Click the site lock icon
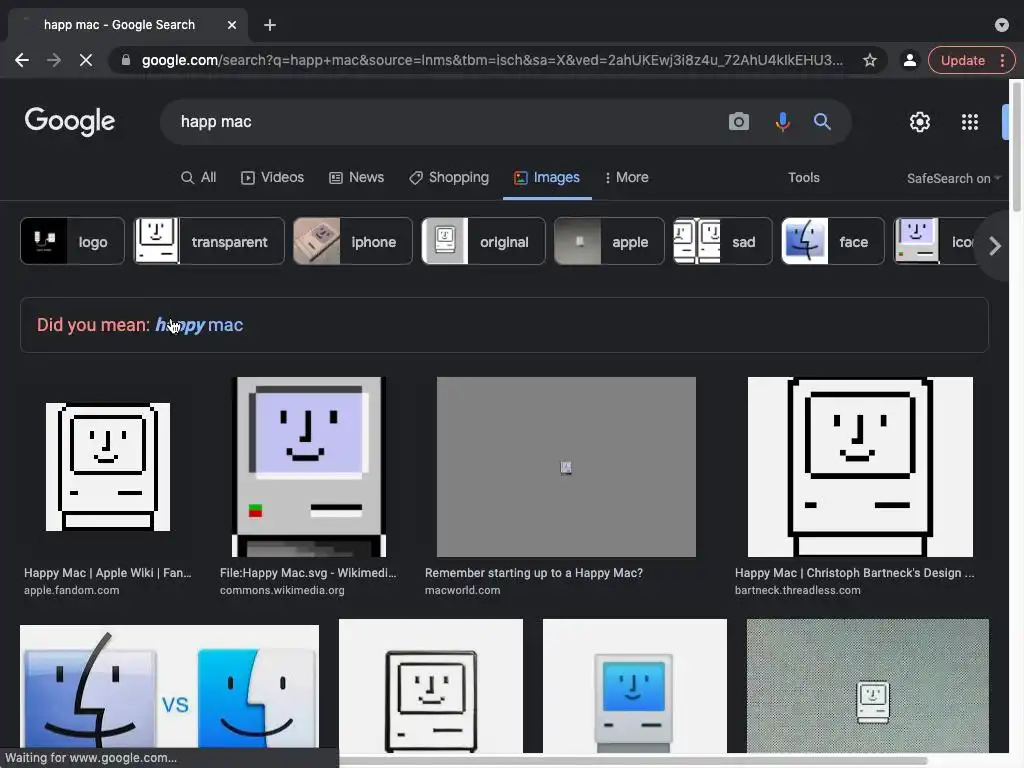 coord(126,61)
